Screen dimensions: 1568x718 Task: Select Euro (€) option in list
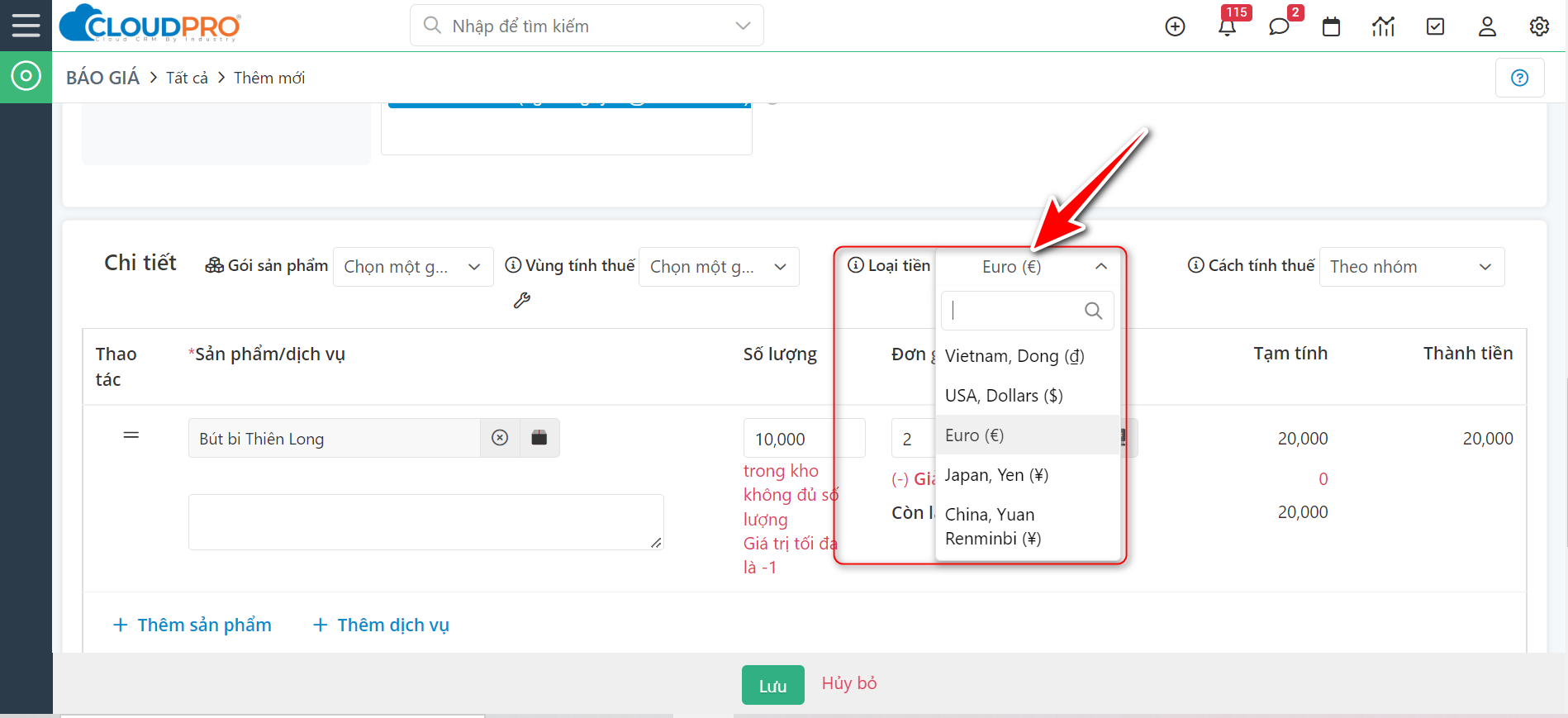(1029, 435)
